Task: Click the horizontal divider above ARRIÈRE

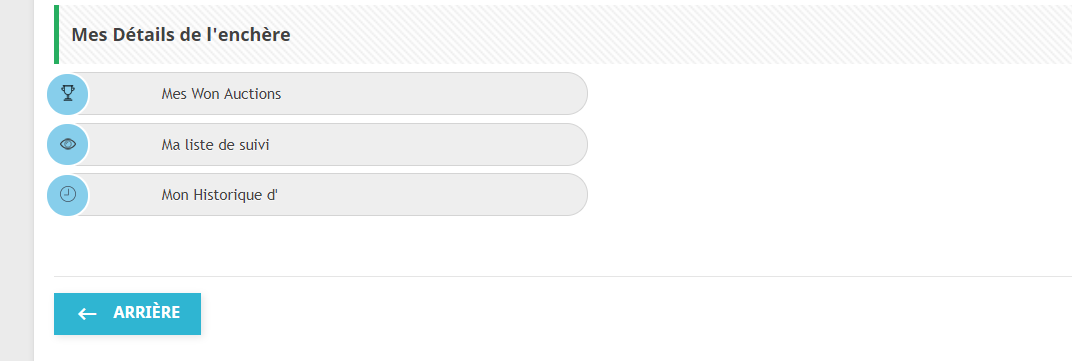Action: coord(563,276)
